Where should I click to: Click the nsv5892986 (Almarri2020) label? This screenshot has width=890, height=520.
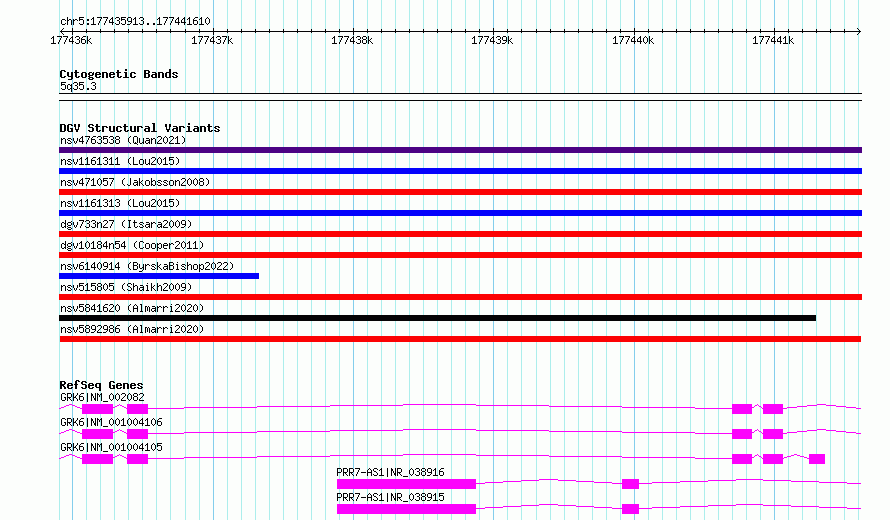[x=132, y=329]
